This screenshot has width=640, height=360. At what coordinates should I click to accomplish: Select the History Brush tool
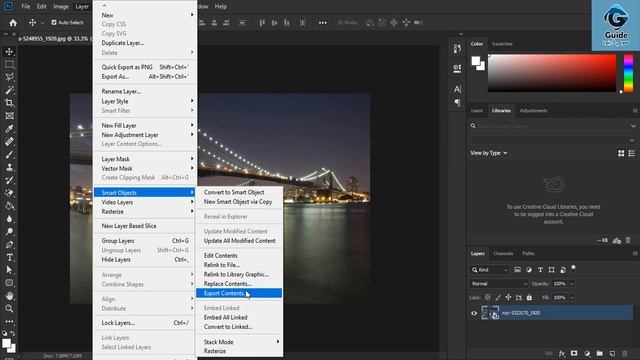point(9,180)
